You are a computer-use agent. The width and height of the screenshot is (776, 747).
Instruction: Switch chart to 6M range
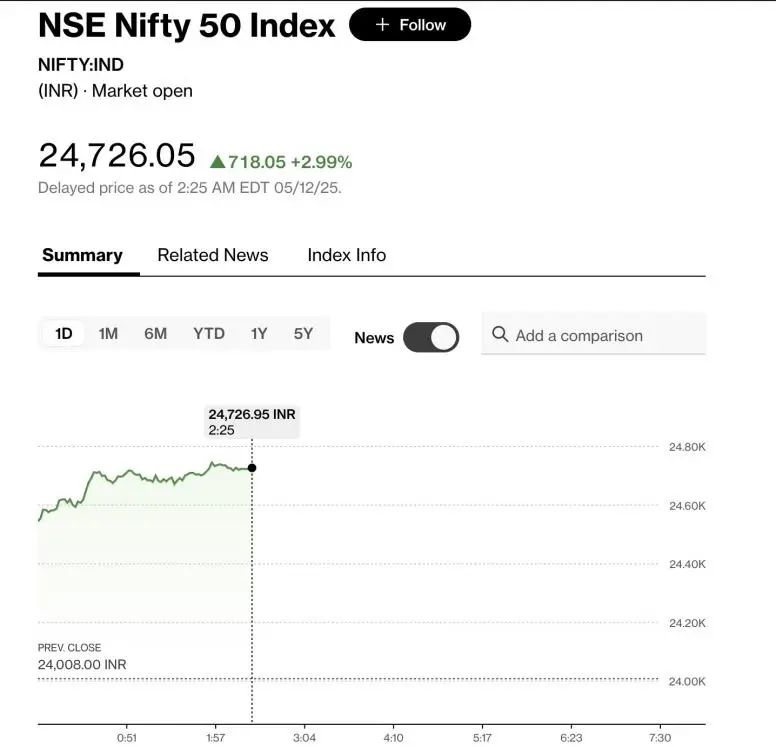click(x=155, y=334)
